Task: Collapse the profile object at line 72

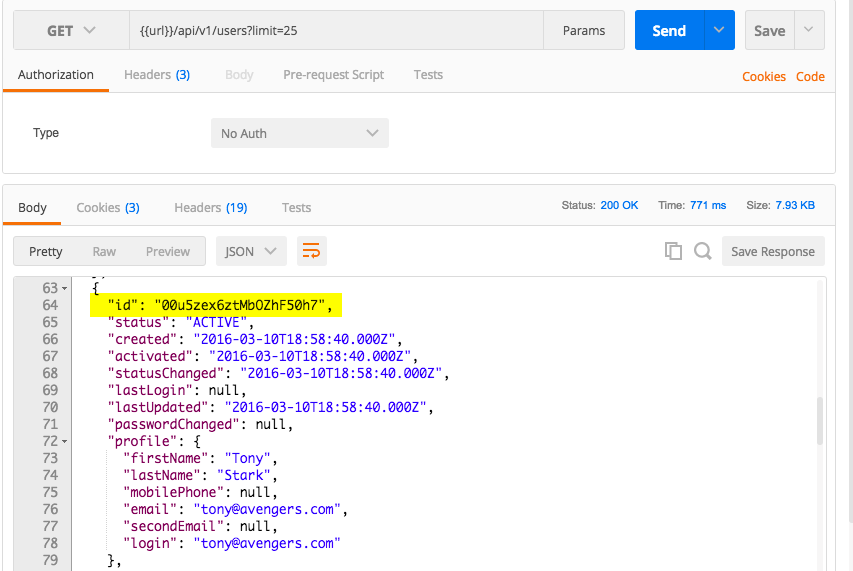Action: pos(64,441)
